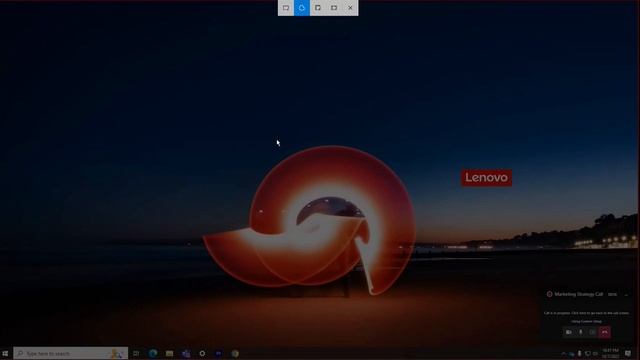The image size is (640, 360).
Task: Click 'Call is in progress' return link
Action: tap(586, 313)
